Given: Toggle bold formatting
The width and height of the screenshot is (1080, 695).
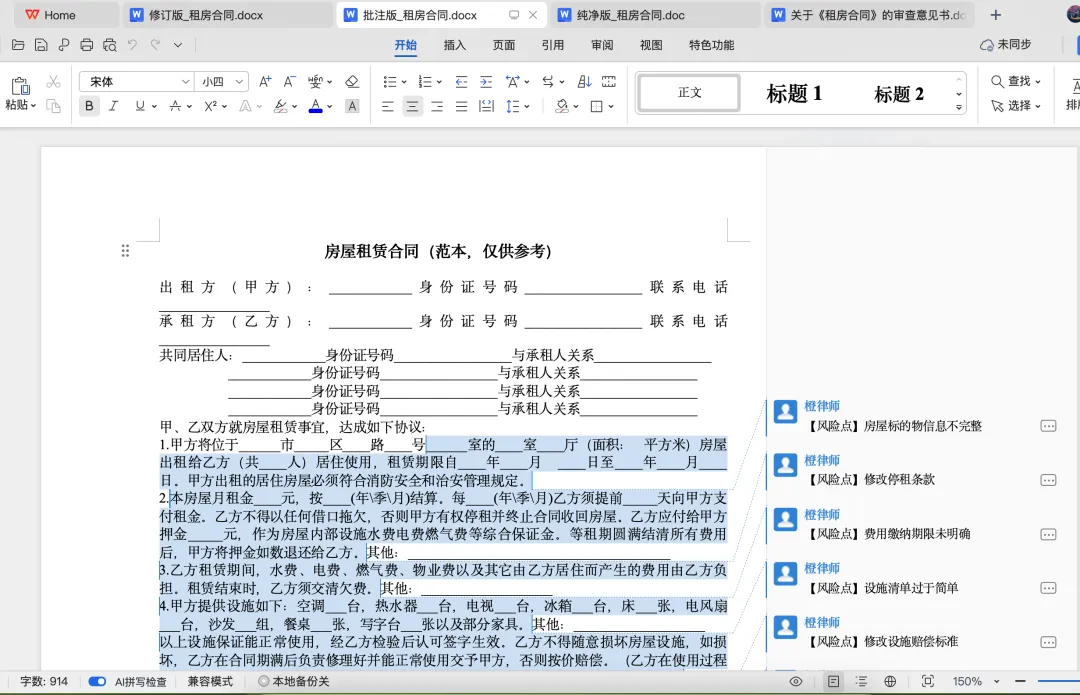Looking at the screenshot, I should click(x=89, y=106).
